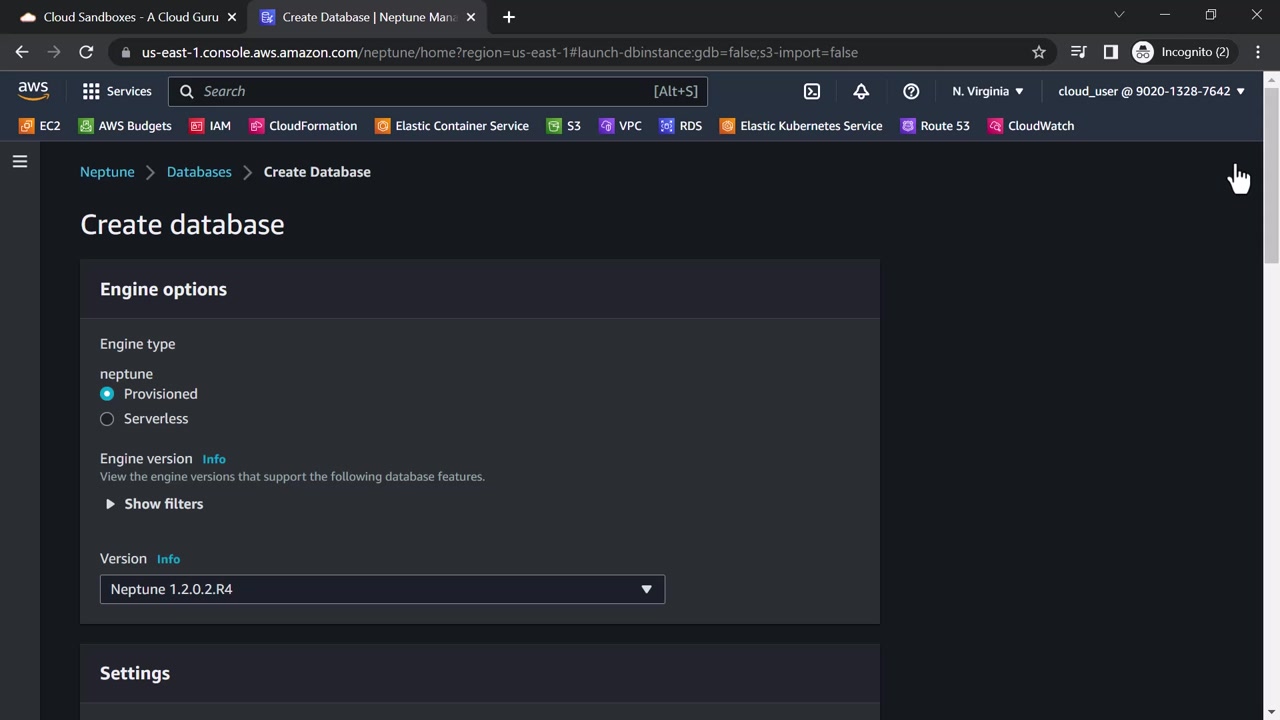Open the CloudFormation shortcut

click(x=303, y=126)
